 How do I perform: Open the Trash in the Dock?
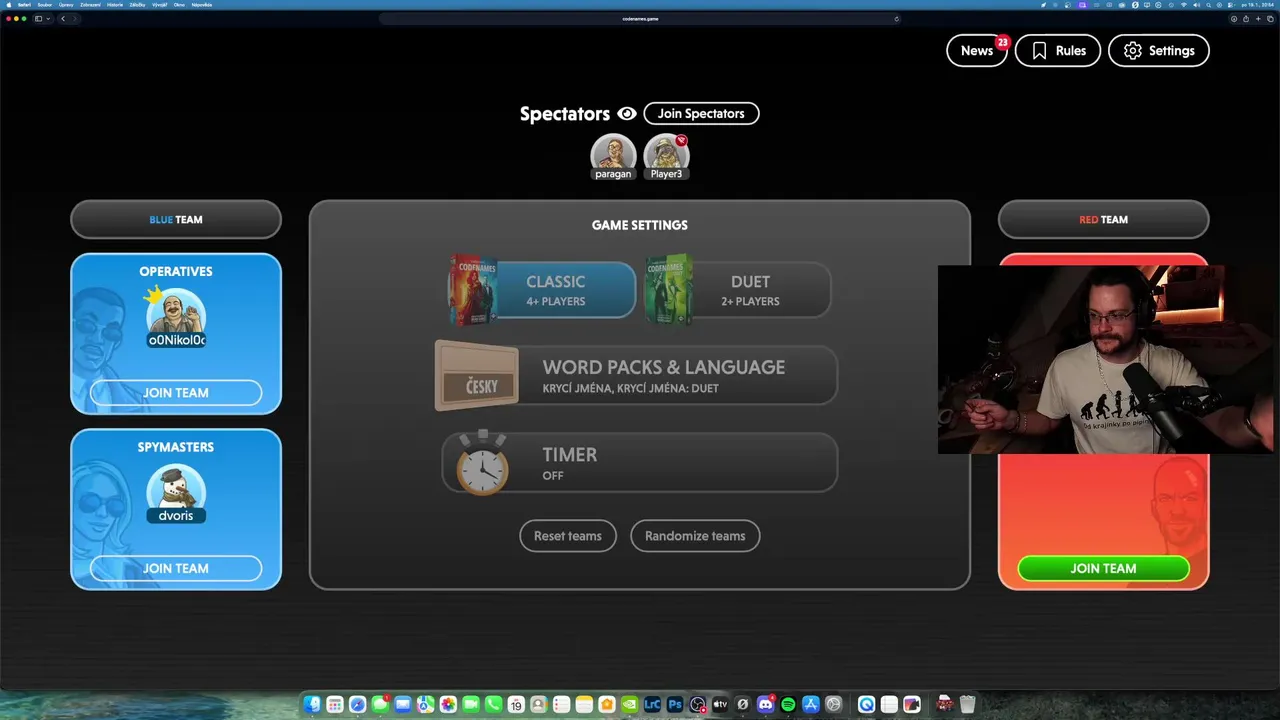[x=967, y=704]
